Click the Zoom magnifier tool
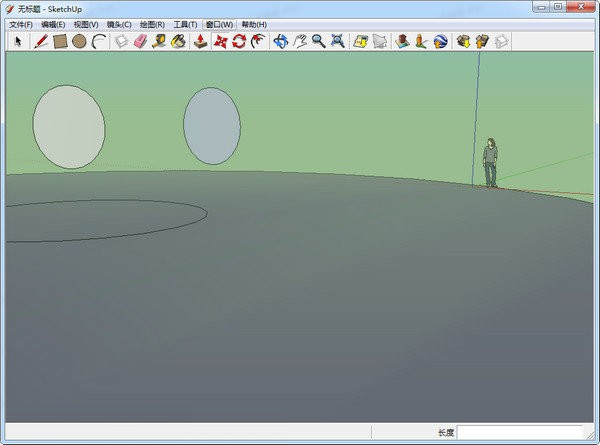This screenshot has width=600, height=445. click(x=319, y=41)
